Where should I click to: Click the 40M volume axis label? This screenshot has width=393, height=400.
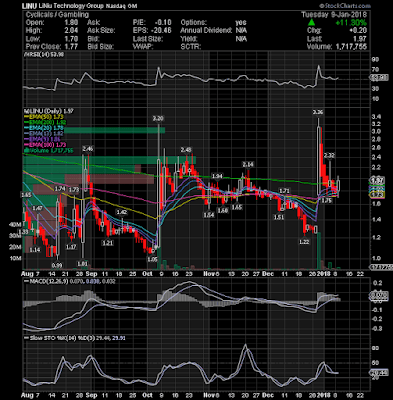(x=15, y=225)
